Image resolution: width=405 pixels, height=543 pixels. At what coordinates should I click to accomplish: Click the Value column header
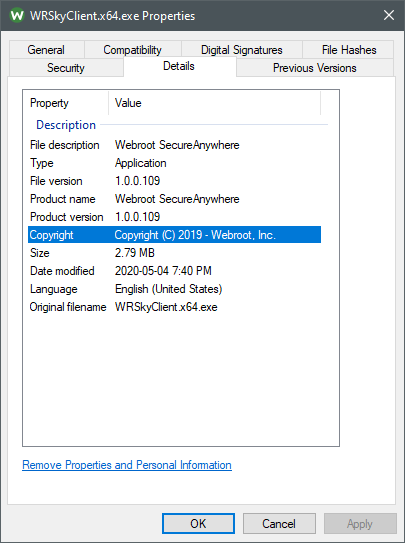(x=215, y=103)
